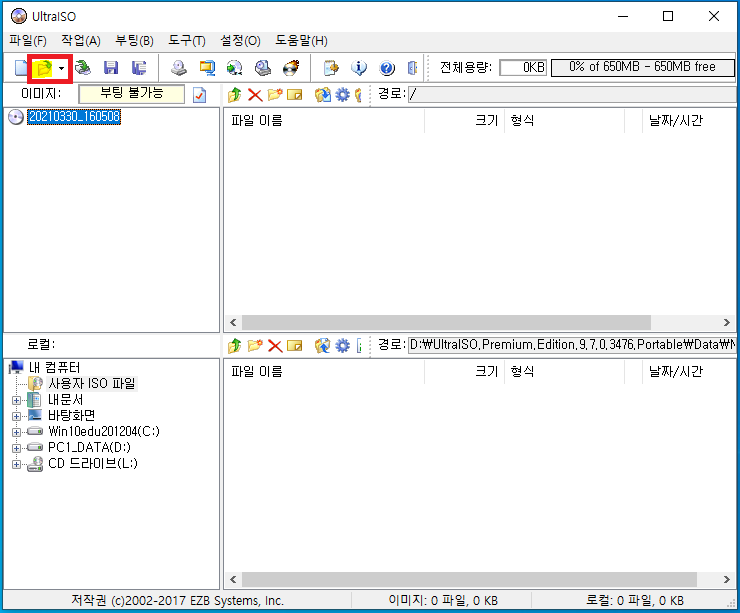Click Rename icon in local pane toolbar
The height and width of the screenshot is (613, 740).
pos(294,346)
